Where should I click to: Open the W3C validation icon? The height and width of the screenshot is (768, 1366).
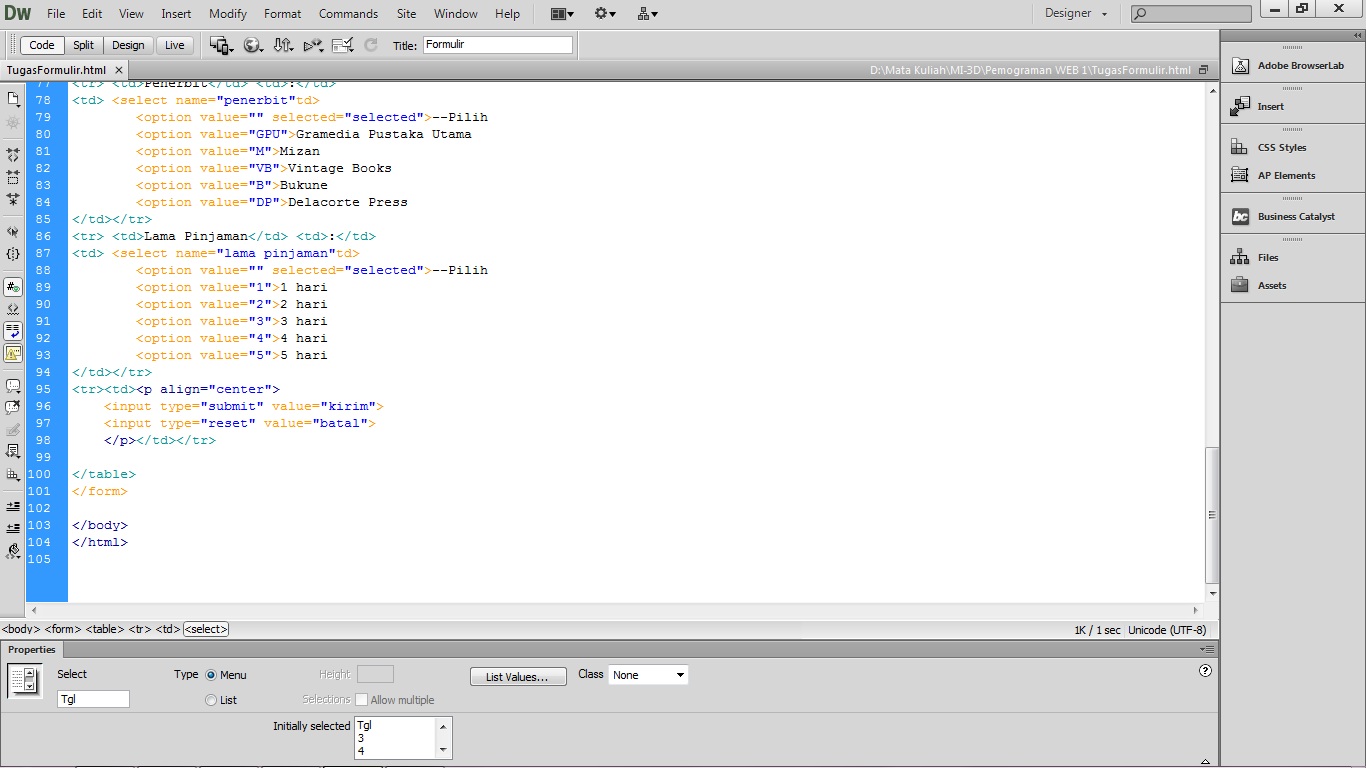coord(313,45)
